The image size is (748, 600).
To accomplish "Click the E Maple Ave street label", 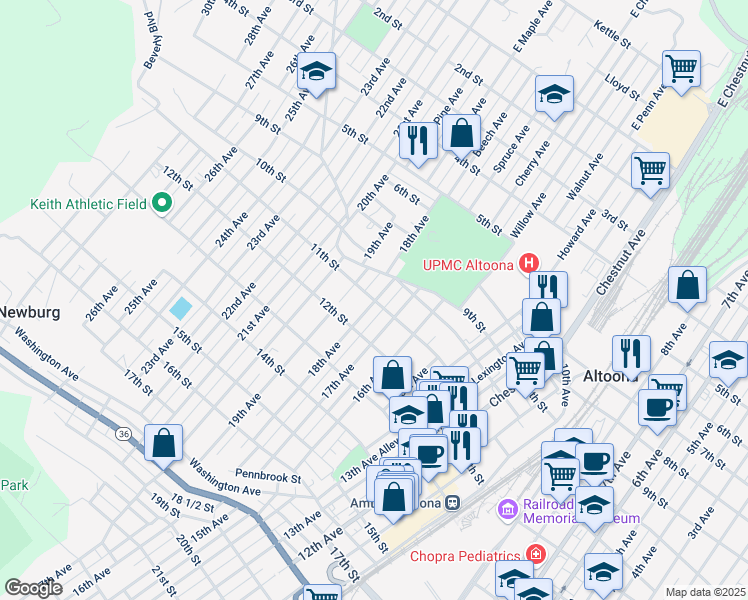I will tap(532, 26).
